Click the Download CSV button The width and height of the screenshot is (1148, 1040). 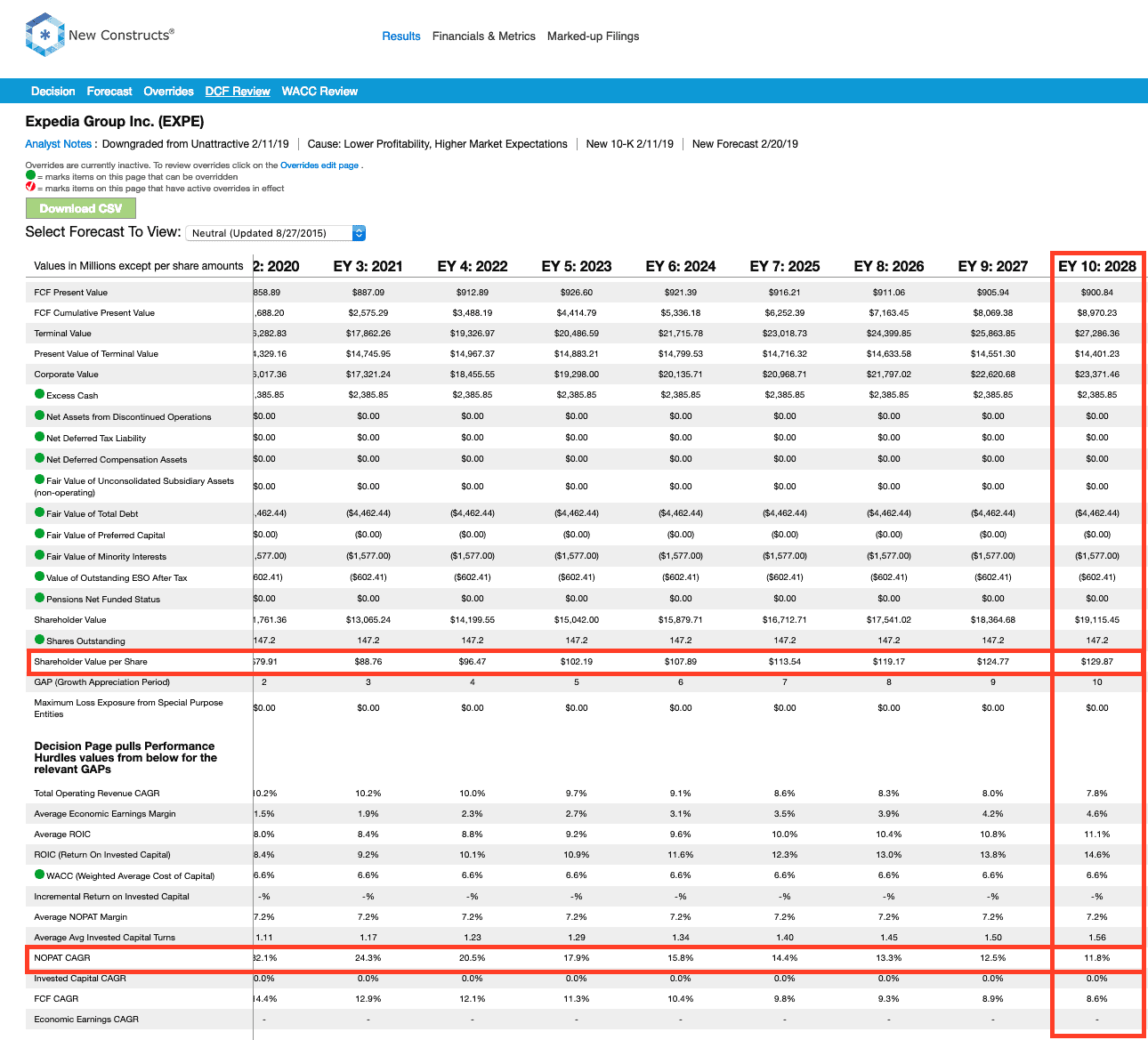point(81,208)
